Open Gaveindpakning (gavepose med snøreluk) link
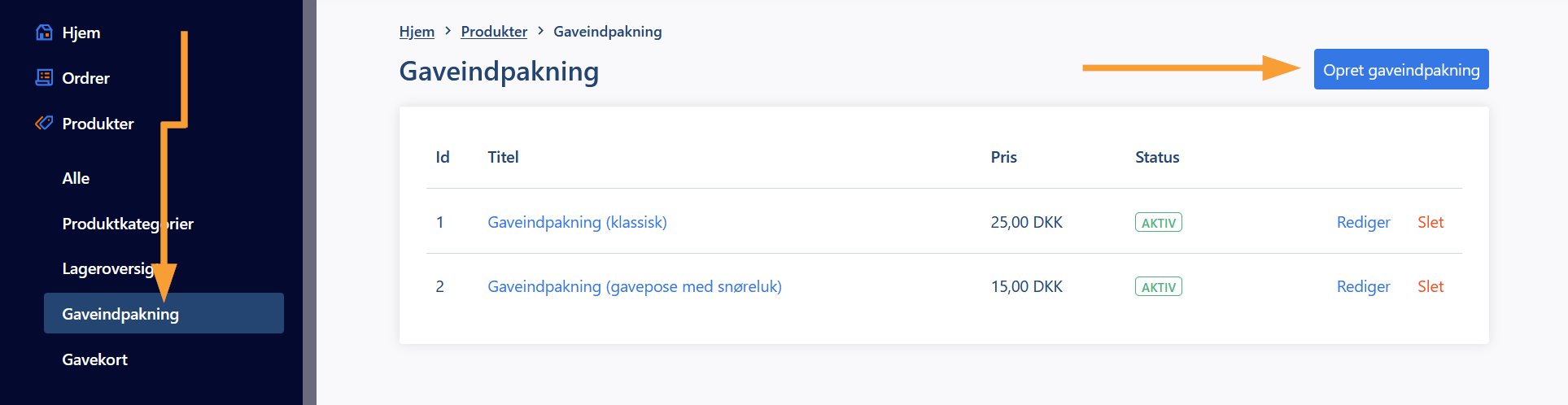Viewport: 1568px width, 405px height. (x=635, y=286)
